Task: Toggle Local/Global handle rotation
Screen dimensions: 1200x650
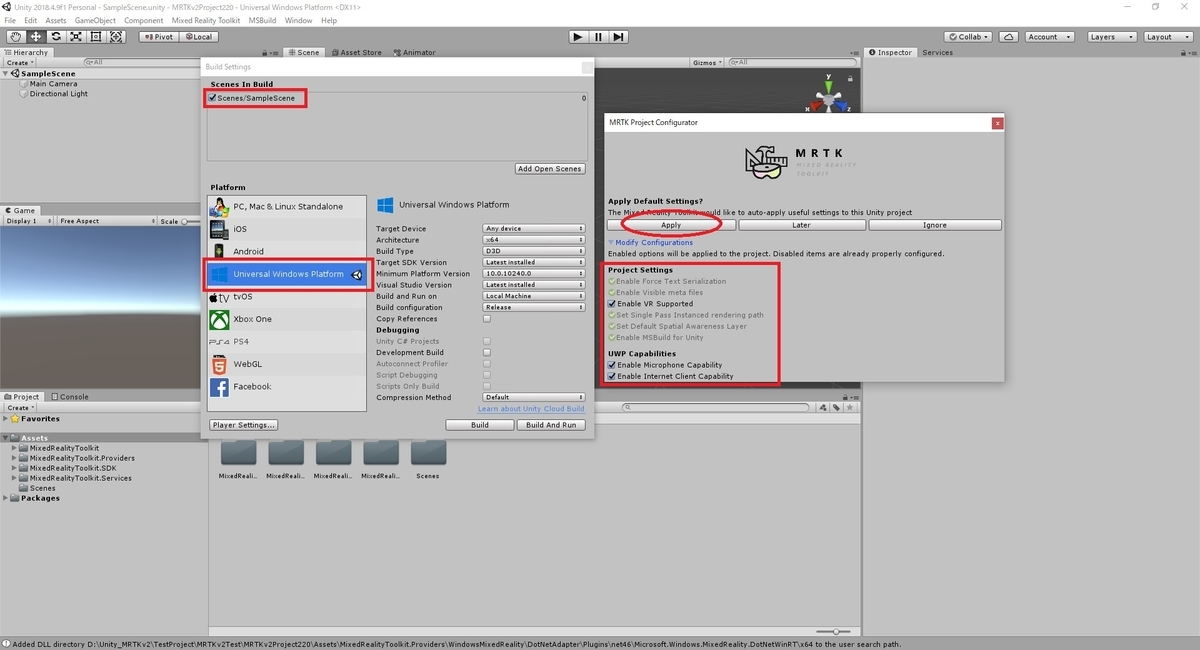Action: tap(198, 37)
